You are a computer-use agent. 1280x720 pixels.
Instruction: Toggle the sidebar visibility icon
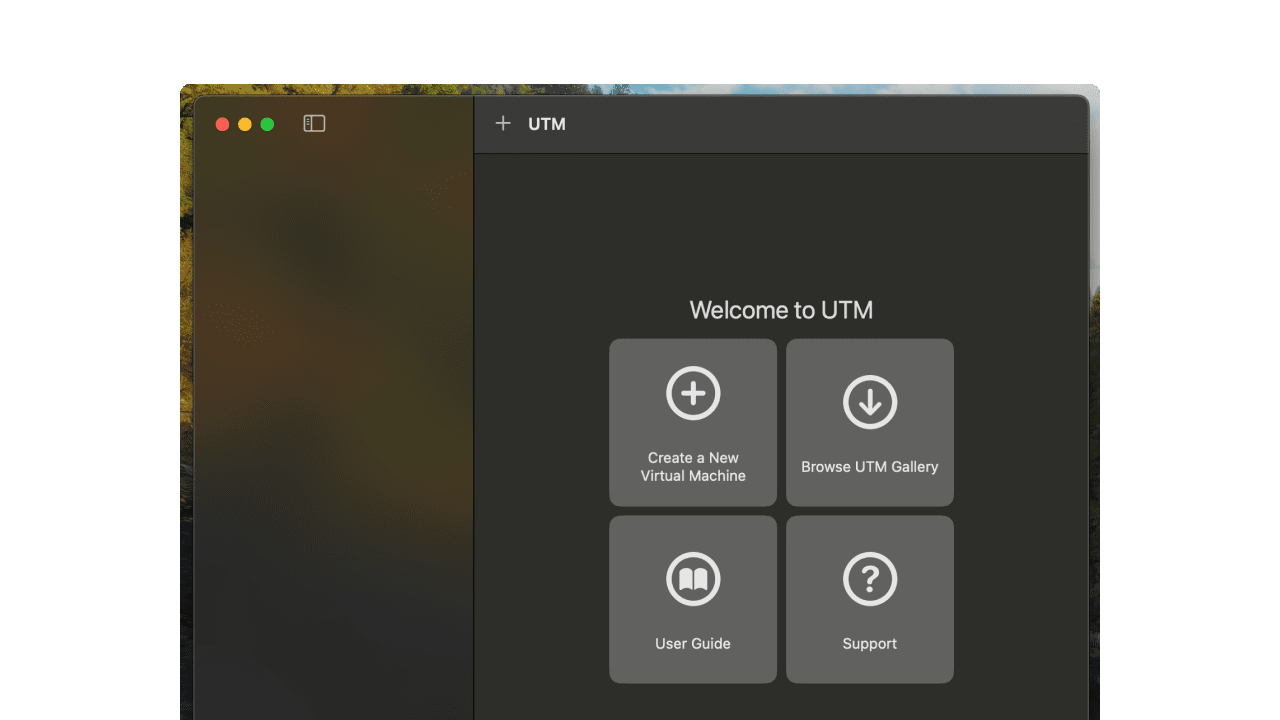tap(314, 124)
